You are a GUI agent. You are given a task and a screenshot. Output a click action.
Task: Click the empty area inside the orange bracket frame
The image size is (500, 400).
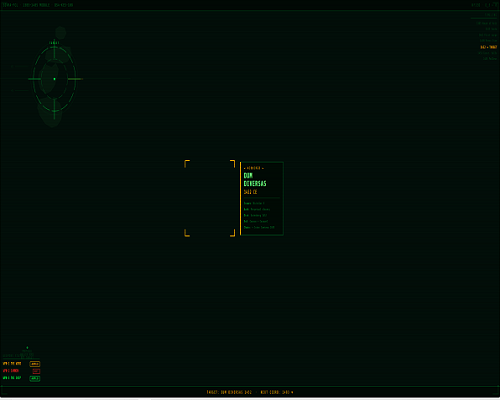point(210,198)
